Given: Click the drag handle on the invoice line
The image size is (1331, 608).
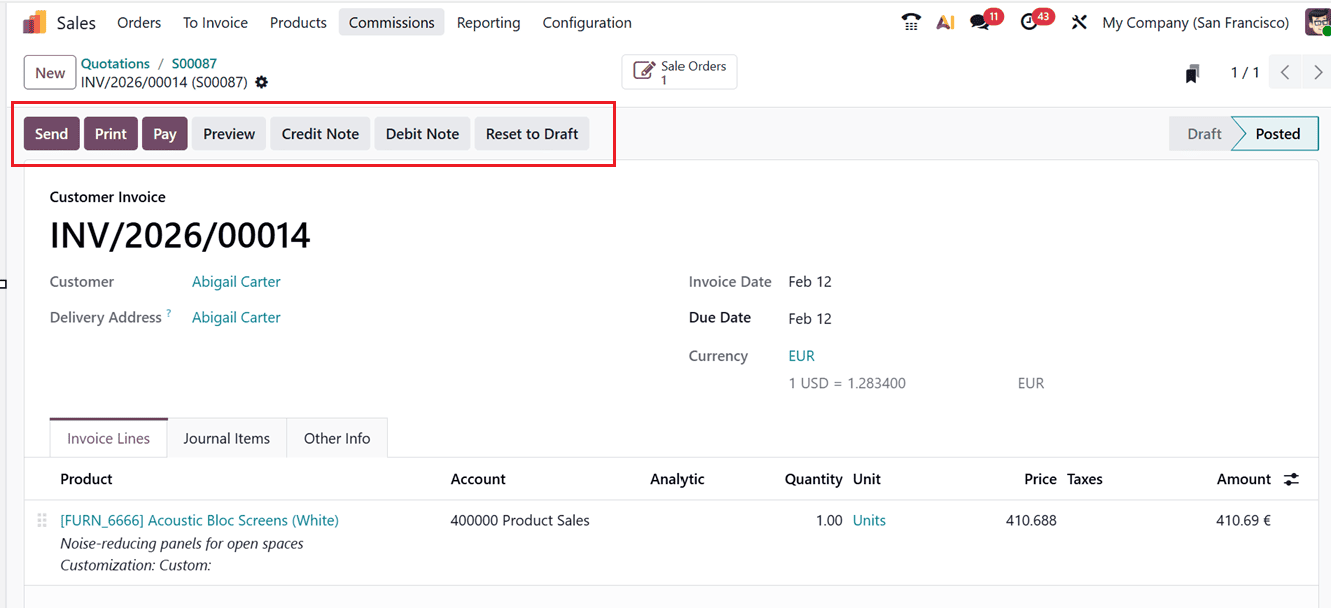Looking at the screenshot, I should 40,520.
